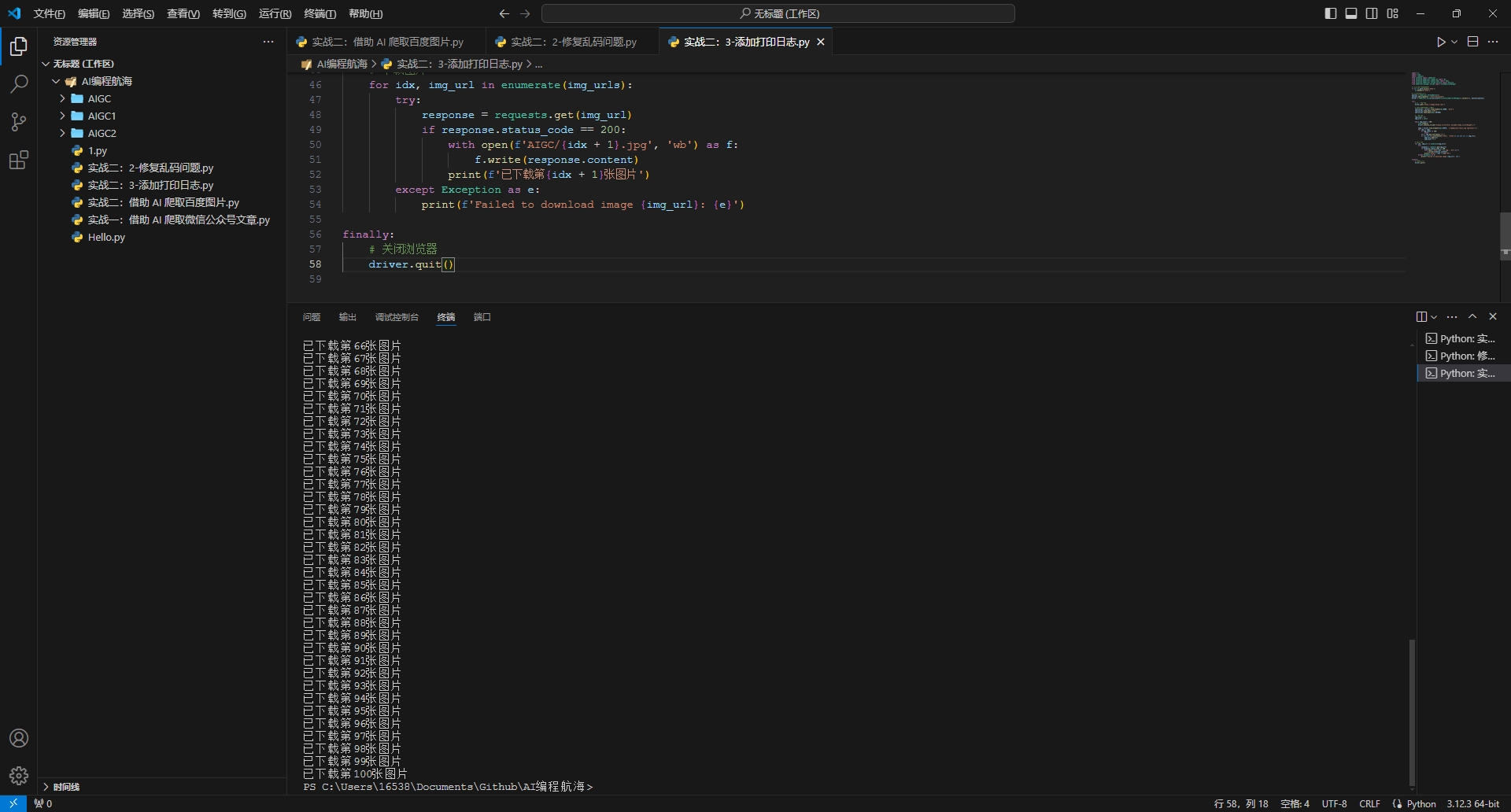
Task: Toggle the primary side bar layout button
Action: (x=1331, y=13)
